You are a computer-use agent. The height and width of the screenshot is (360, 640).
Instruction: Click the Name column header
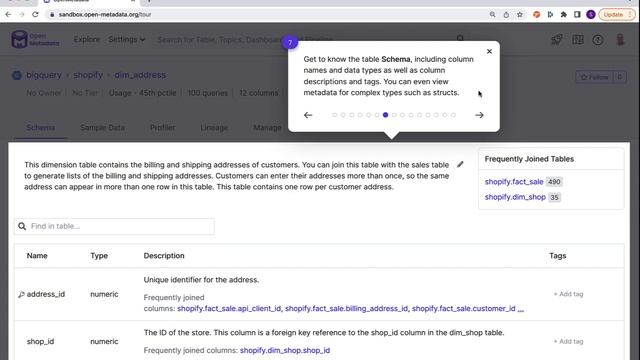(37, 256)
